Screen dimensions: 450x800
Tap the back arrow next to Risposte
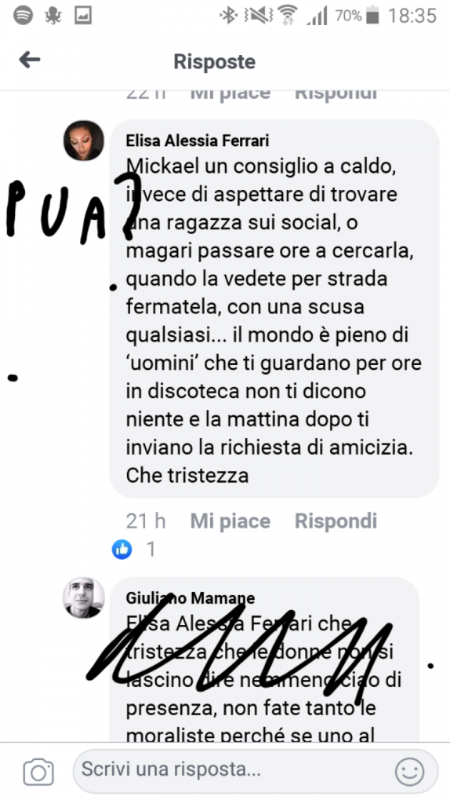(x=30, y=61)
